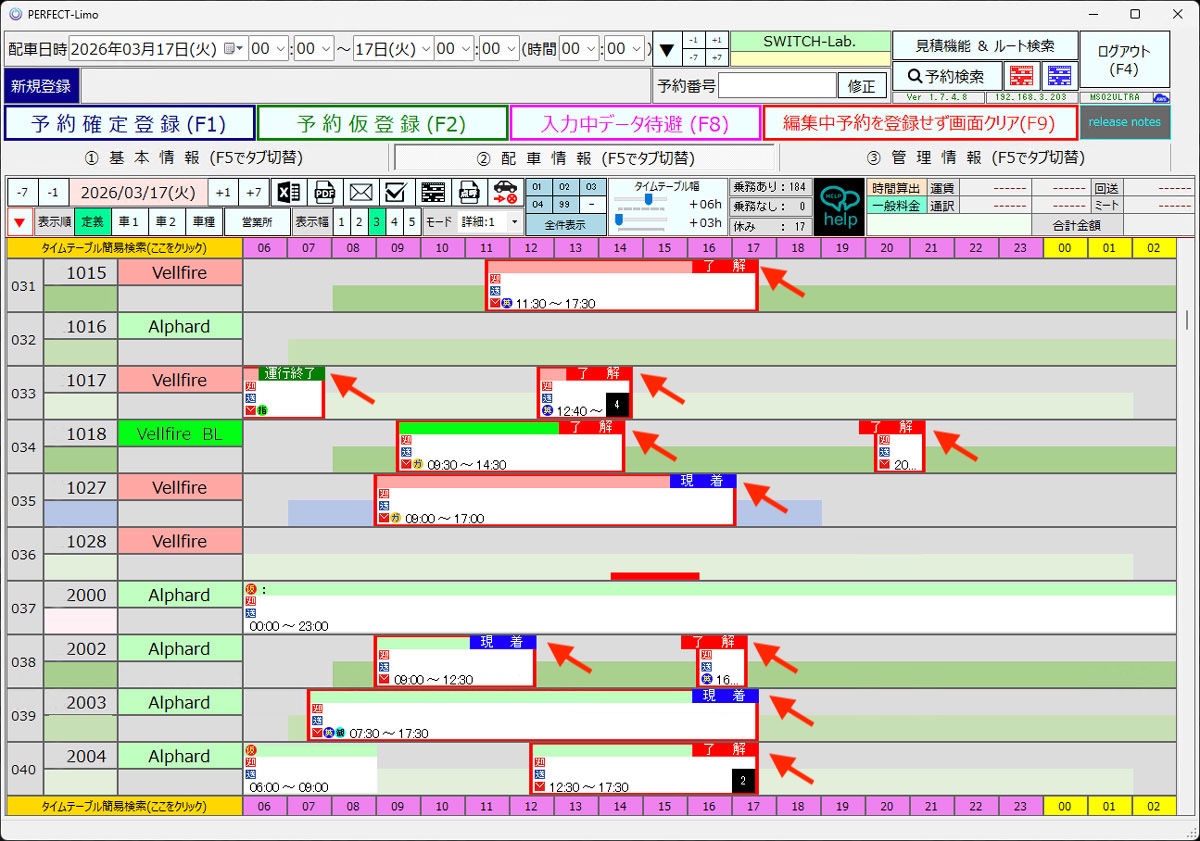Viewport: 1200px width, 841px height.
Task: Click the blue timetable grid icon
Action: coord(1058,76)
